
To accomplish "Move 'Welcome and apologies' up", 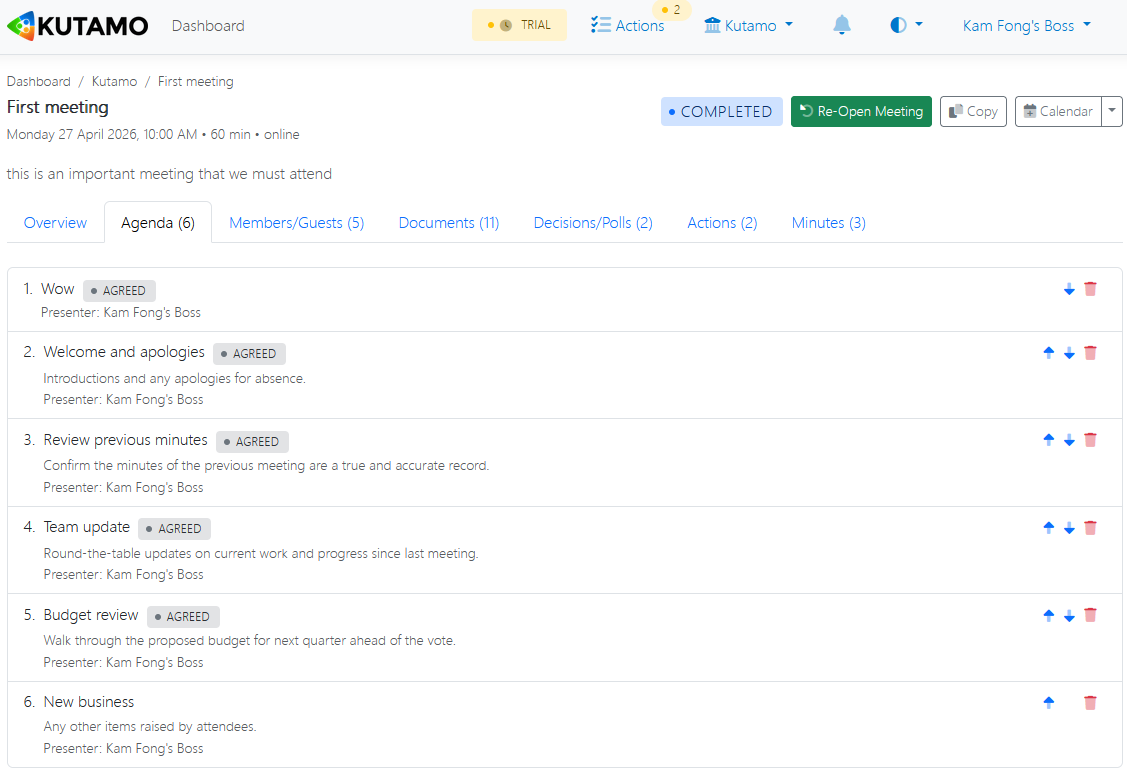I will (x=1049, y=353).
